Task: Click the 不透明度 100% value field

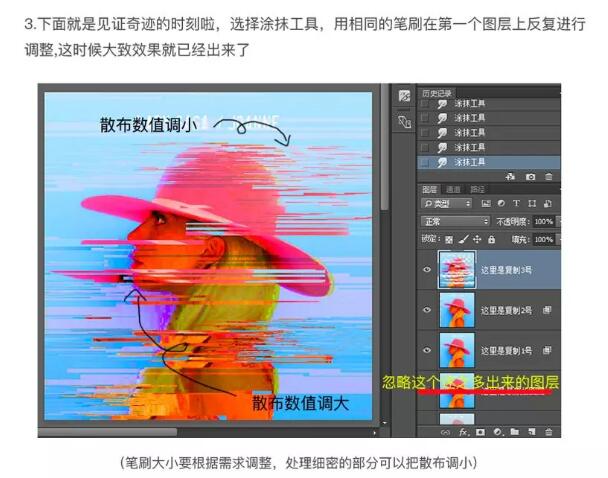Action: point(544,221)
